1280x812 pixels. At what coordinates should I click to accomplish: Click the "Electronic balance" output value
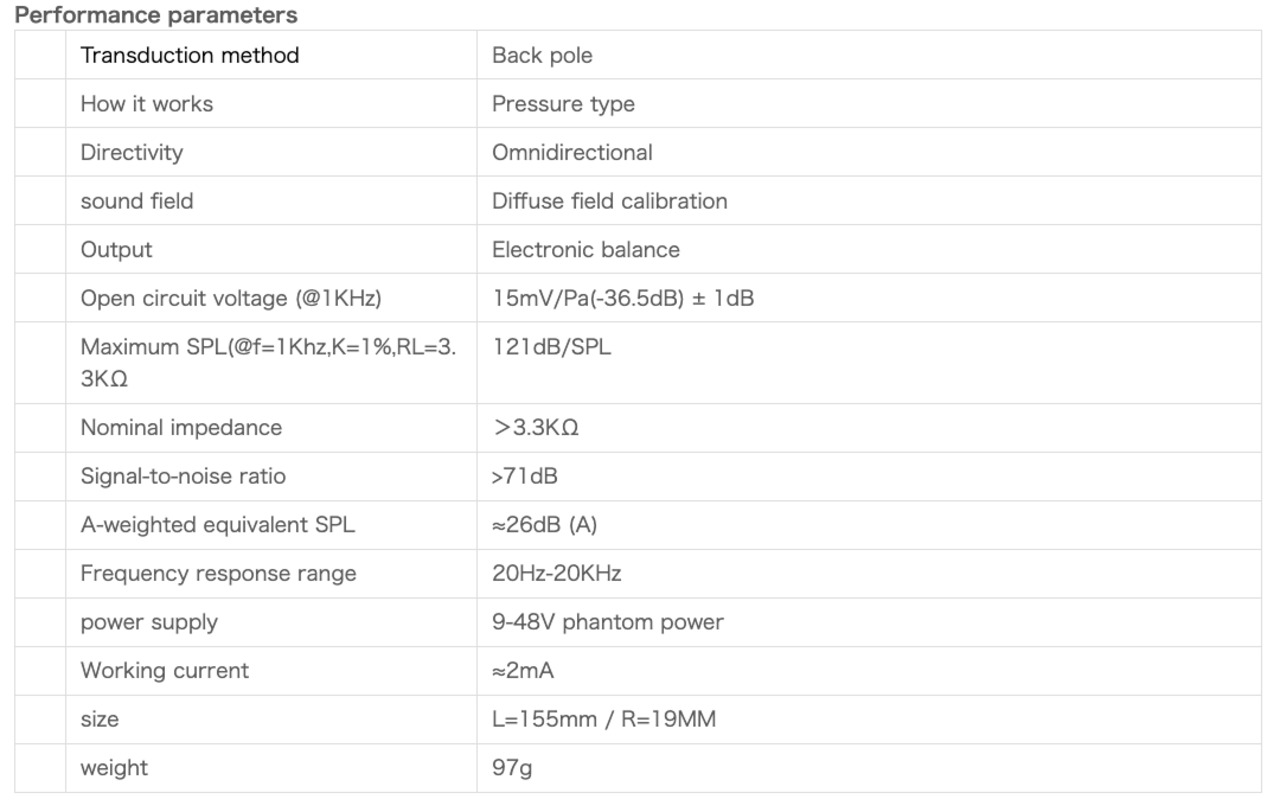tap(586, 249)
